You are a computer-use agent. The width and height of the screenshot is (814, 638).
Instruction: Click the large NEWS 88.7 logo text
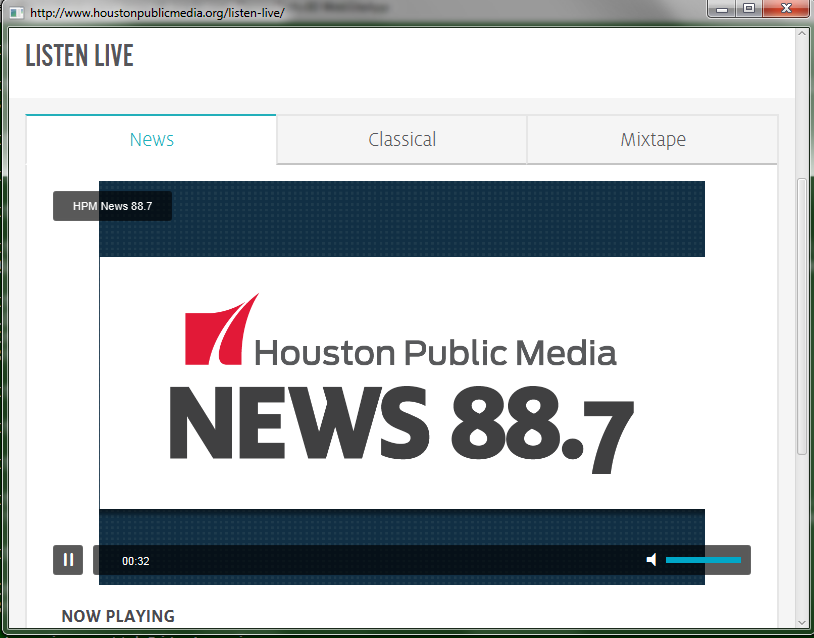coord(402,428)
